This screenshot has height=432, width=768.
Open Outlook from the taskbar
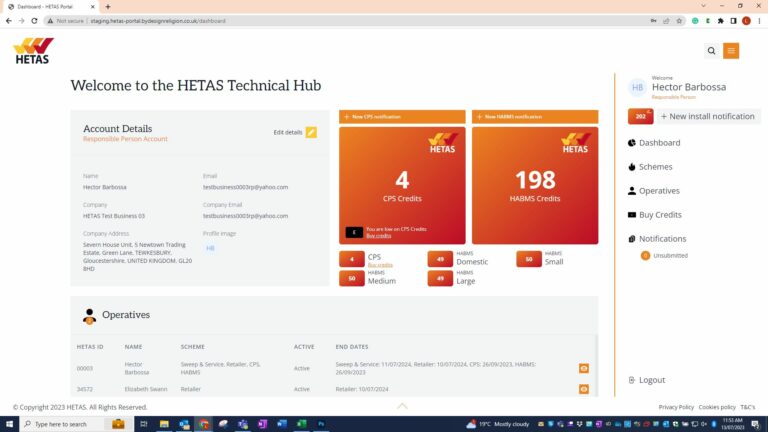(x=184, y=424)
